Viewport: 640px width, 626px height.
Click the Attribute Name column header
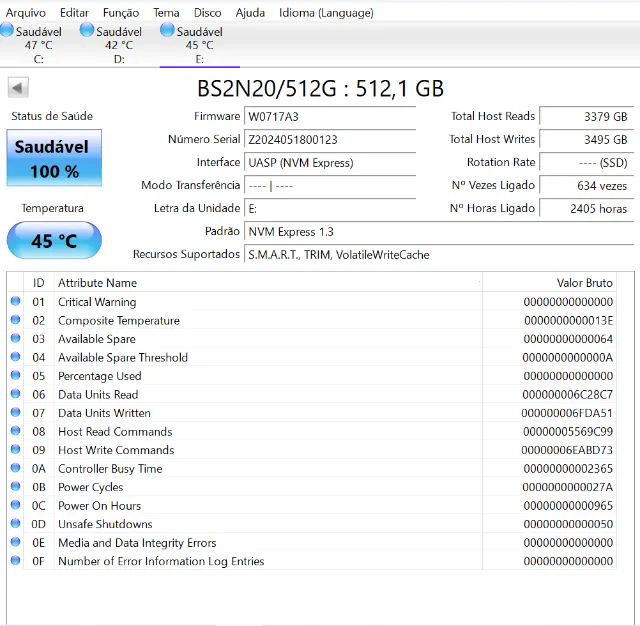pyautogui.click(x=268, y=283)
